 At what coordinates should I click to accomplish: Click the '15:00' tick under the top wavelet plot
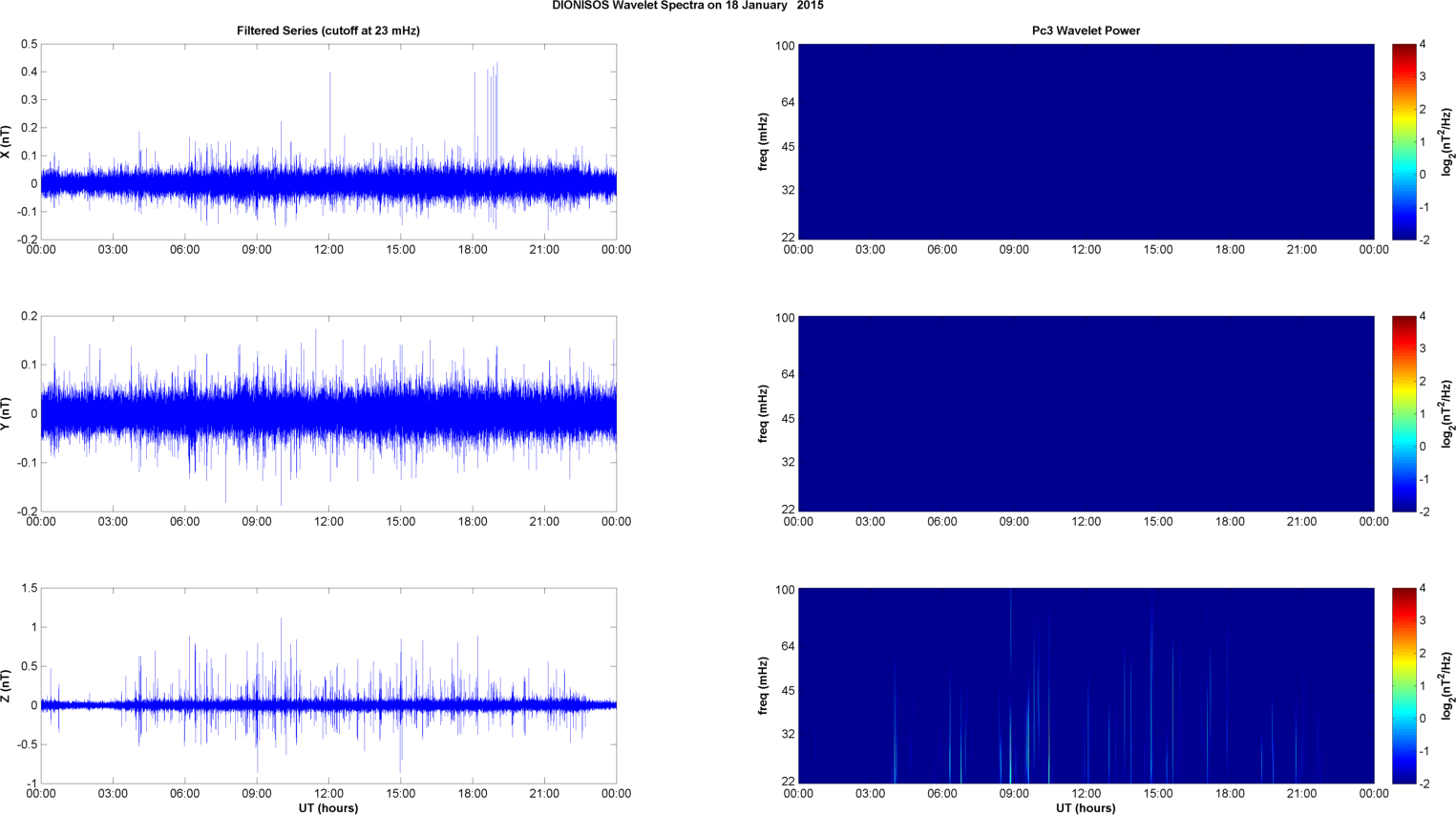(1158, 250)
